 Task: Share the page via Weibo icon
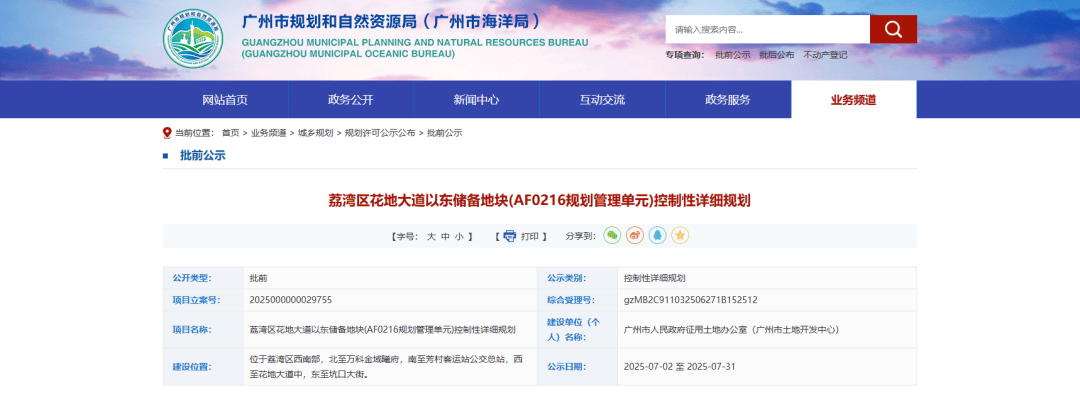635,236
